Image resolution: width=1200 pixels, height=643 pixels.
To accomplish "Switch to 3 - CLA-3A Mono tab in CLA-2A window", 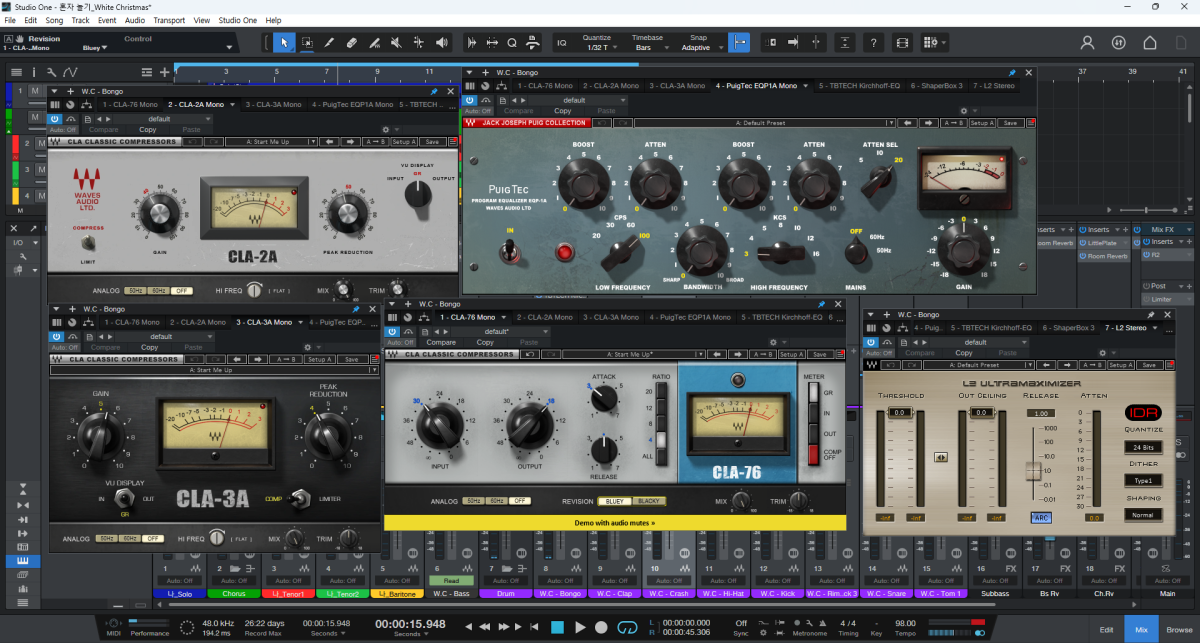I will point(272,104).
